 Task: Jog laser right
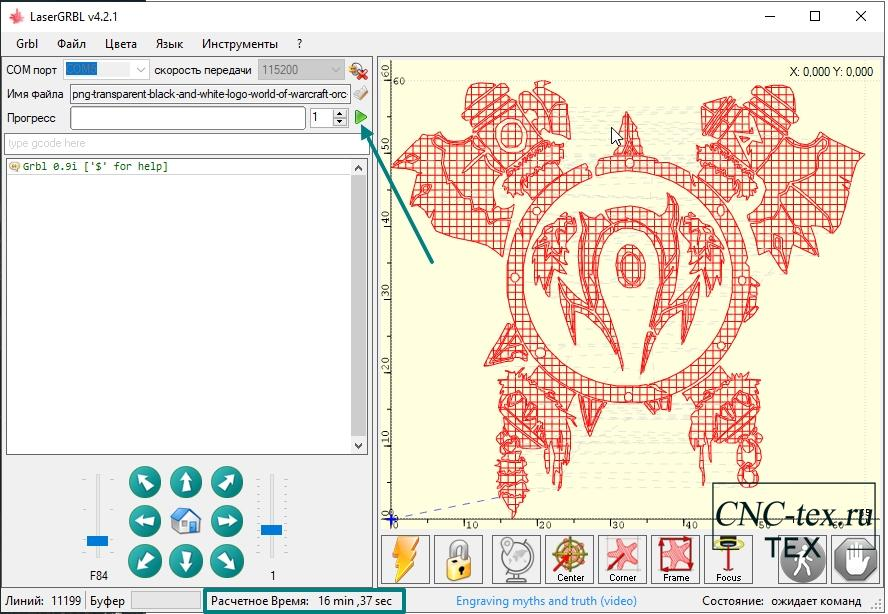pyautogui.click(x=227, y=521)
